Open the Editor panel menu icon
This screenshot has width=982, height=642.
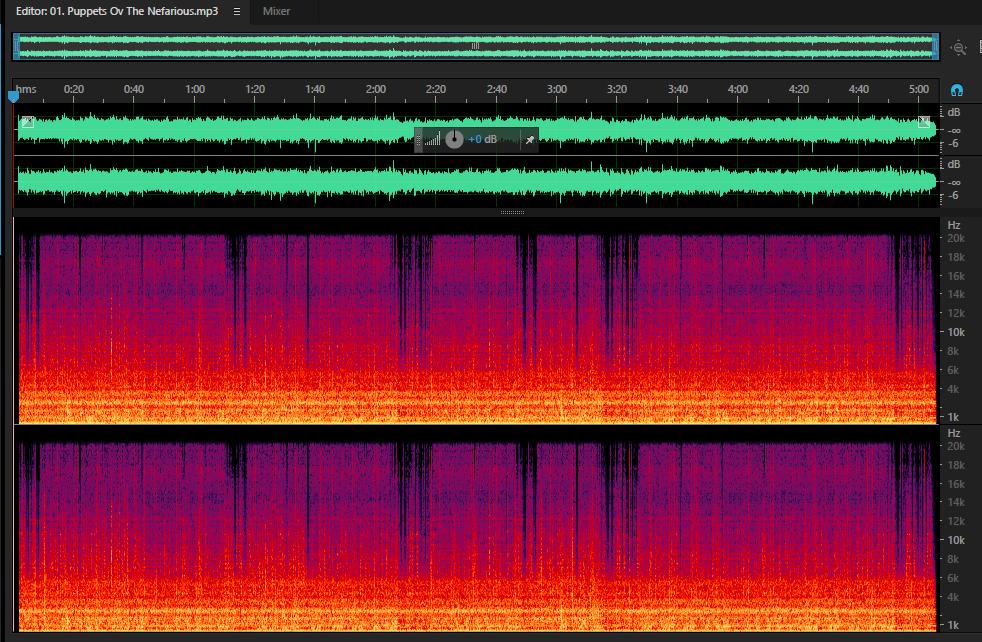pos(237,11)
